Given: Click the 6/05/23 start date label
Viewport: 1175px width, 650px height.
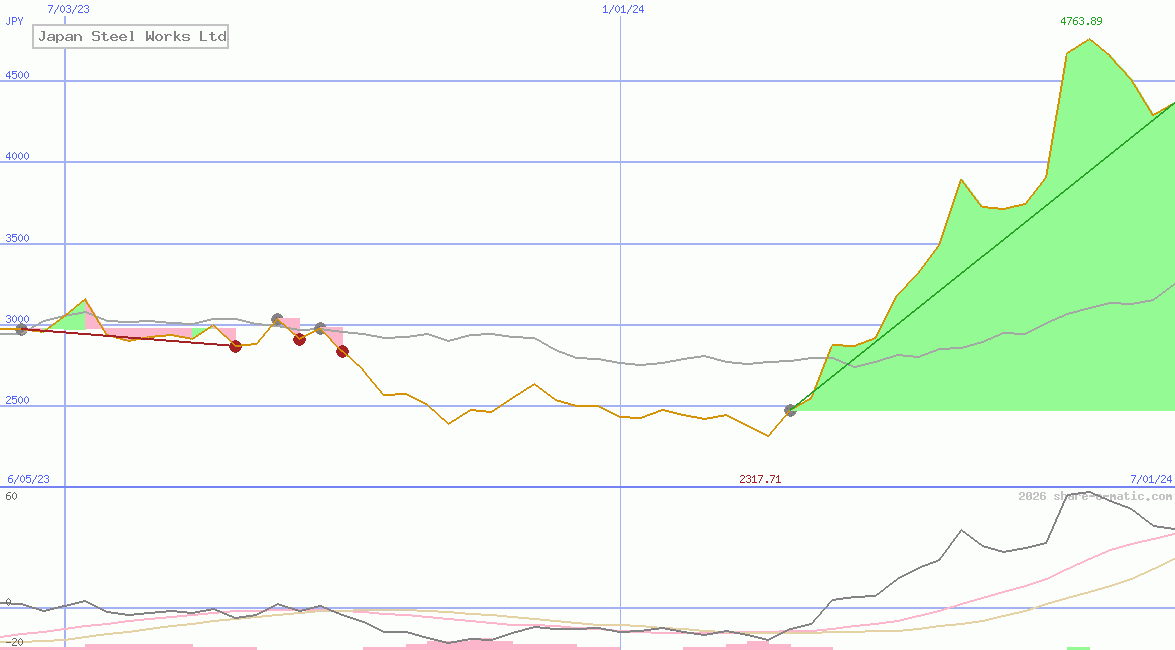Looking at the screenshot, I should click(28, 479).
